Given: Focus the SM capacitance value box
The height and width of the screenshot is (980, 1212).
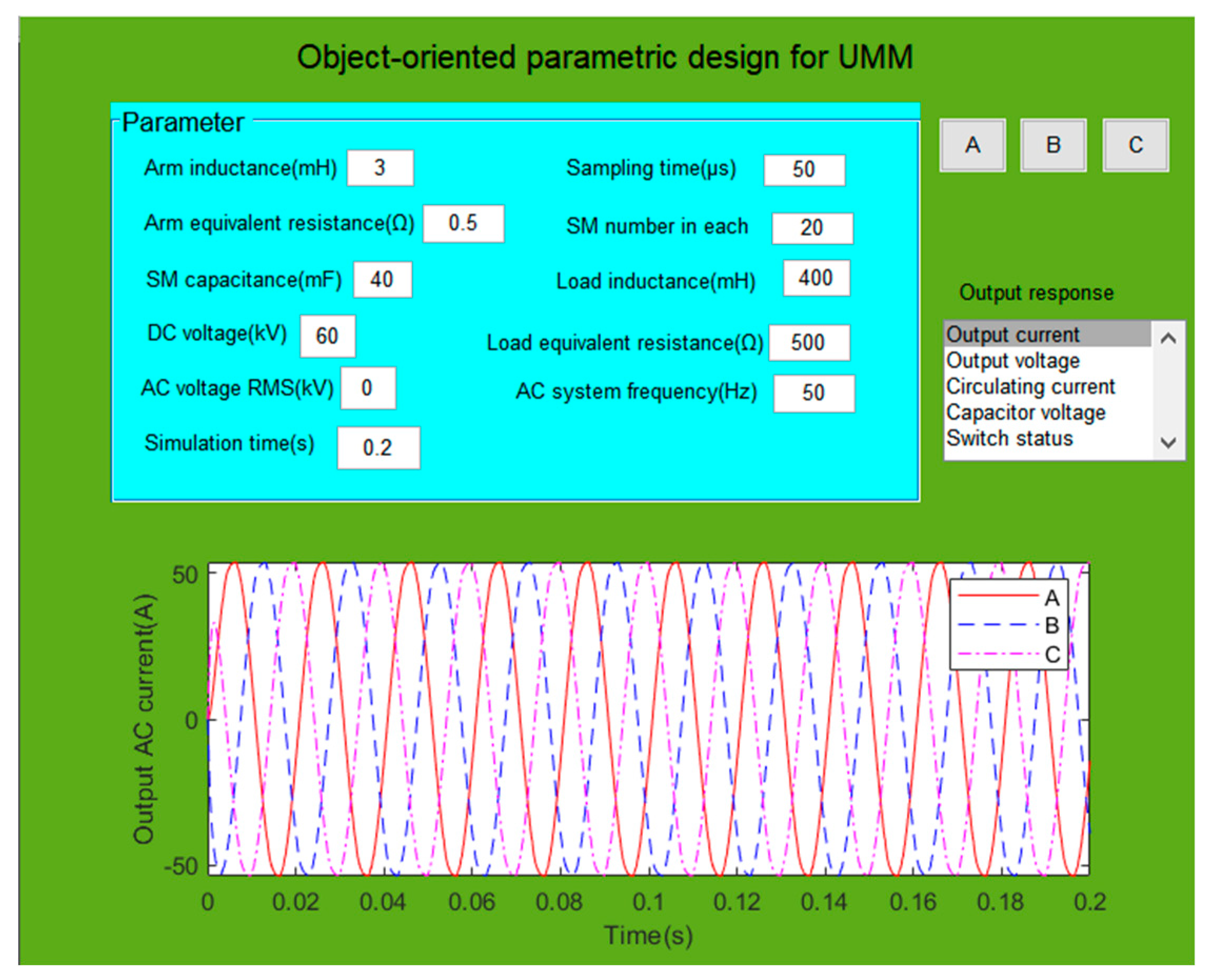Looking at the screenshot, I should [382, 279].
